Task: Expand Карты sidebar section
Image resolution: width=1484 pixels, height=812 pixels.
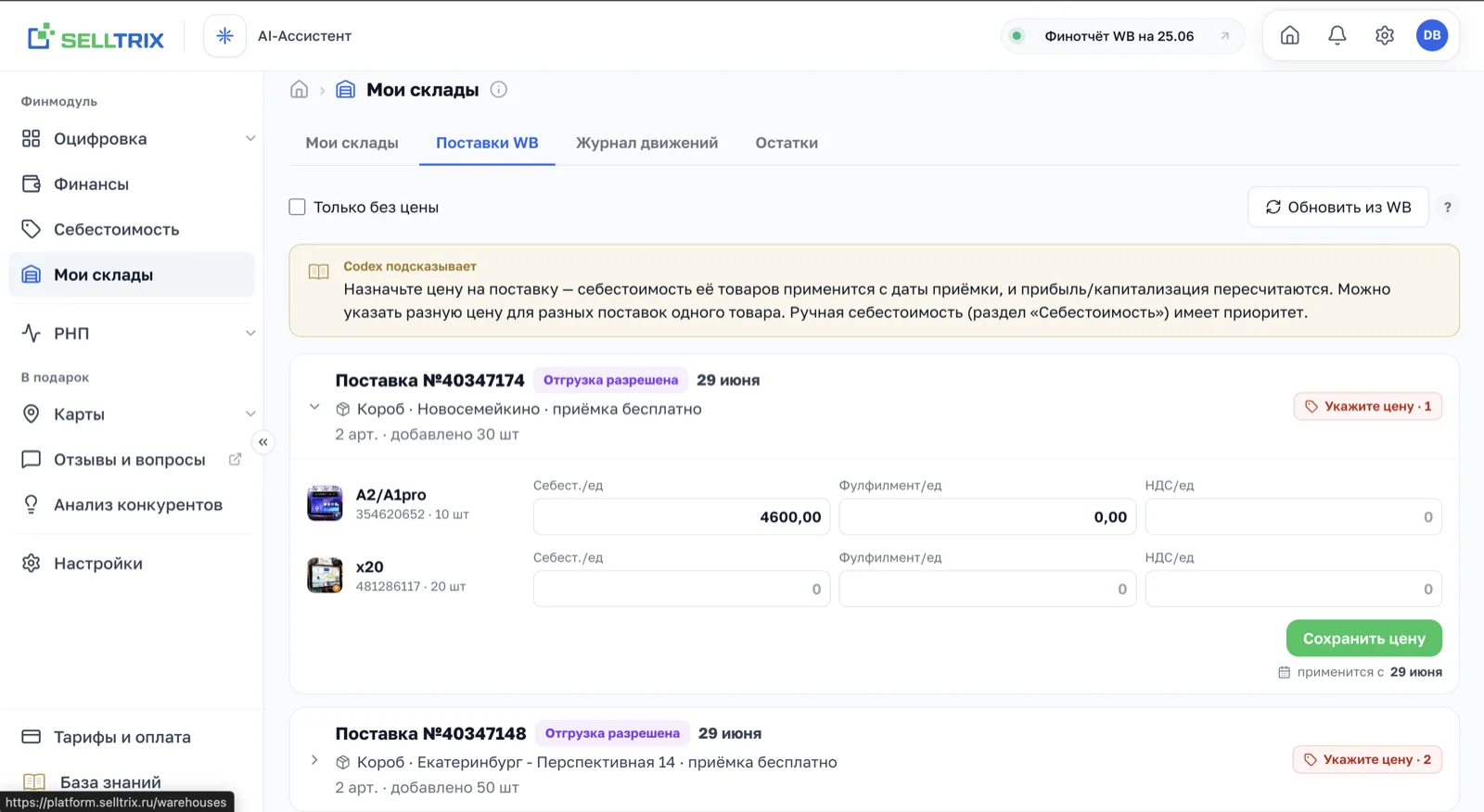Action: click(250, 414)
